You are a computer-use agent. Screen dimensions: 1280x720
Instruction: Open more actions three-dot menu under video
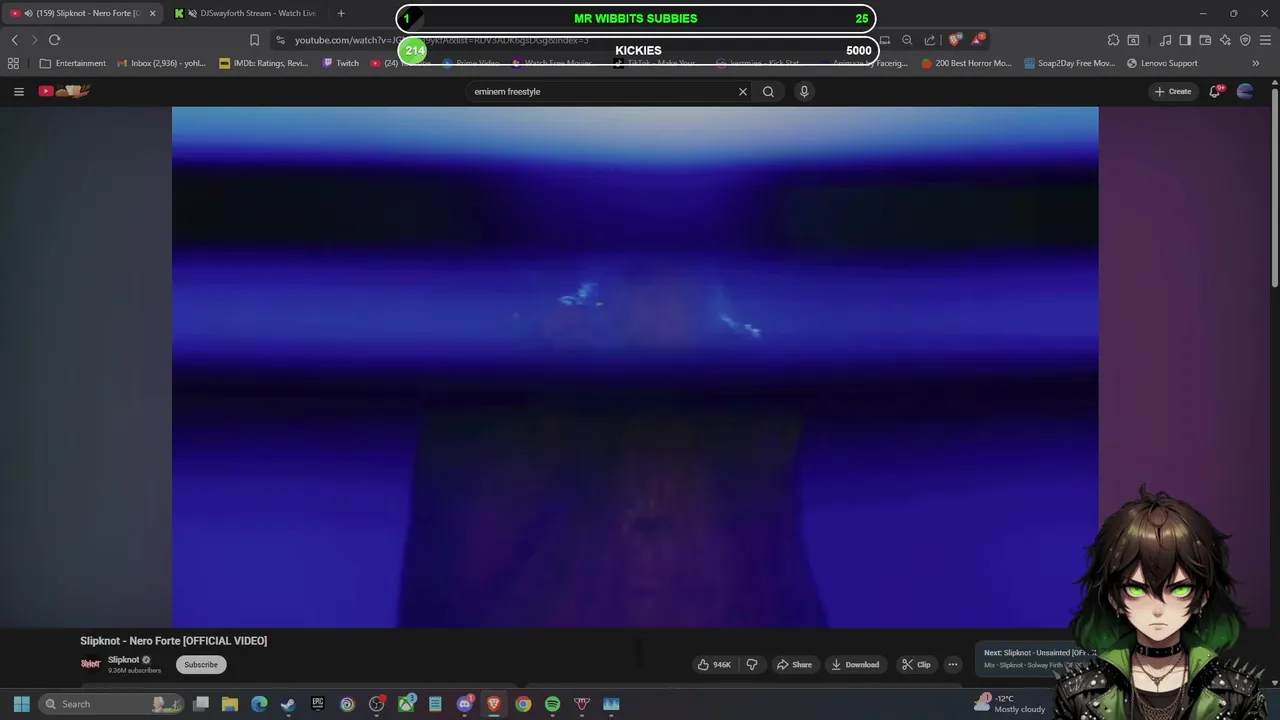953,664
